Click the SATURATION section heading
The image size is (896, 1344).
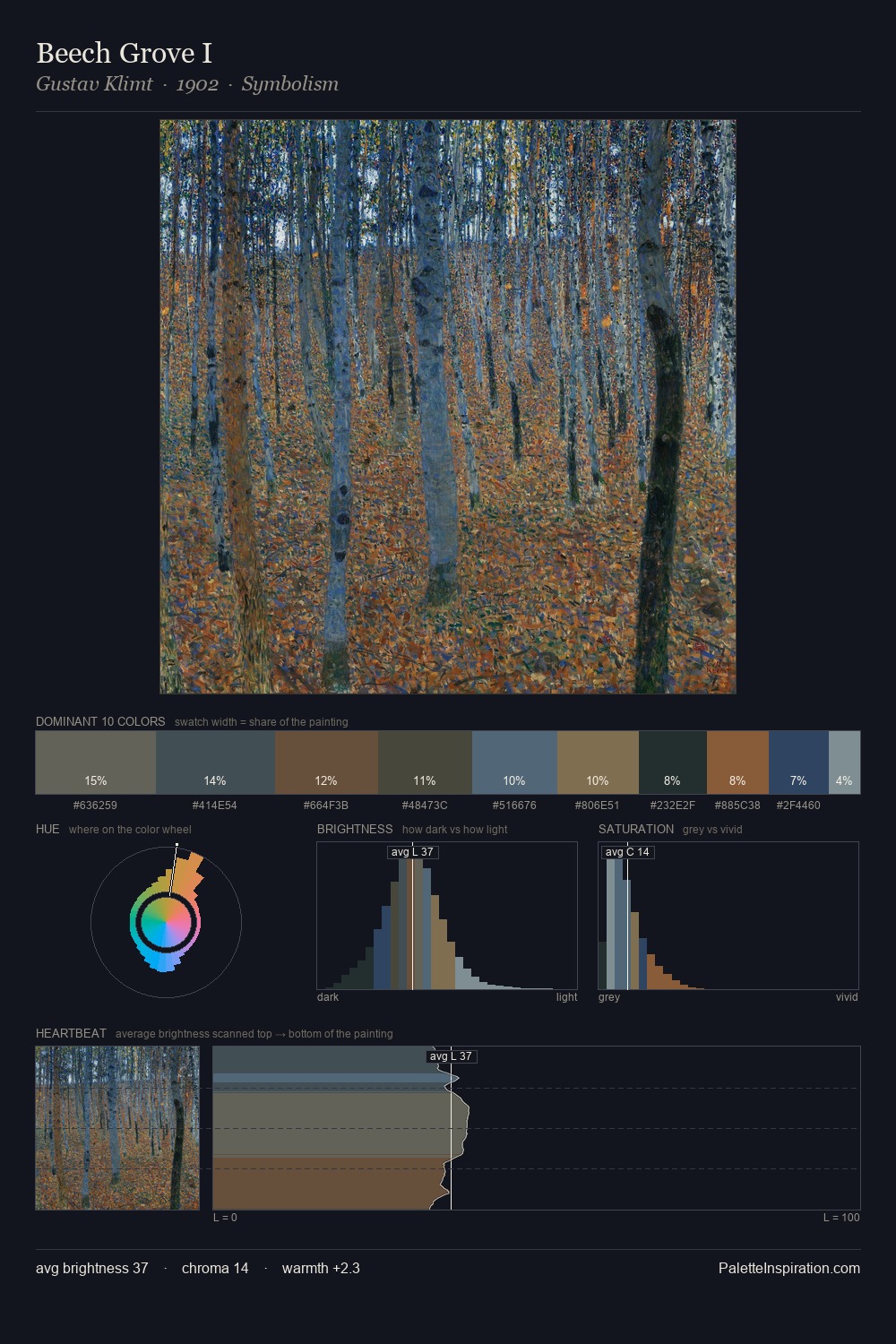[636, 829]
